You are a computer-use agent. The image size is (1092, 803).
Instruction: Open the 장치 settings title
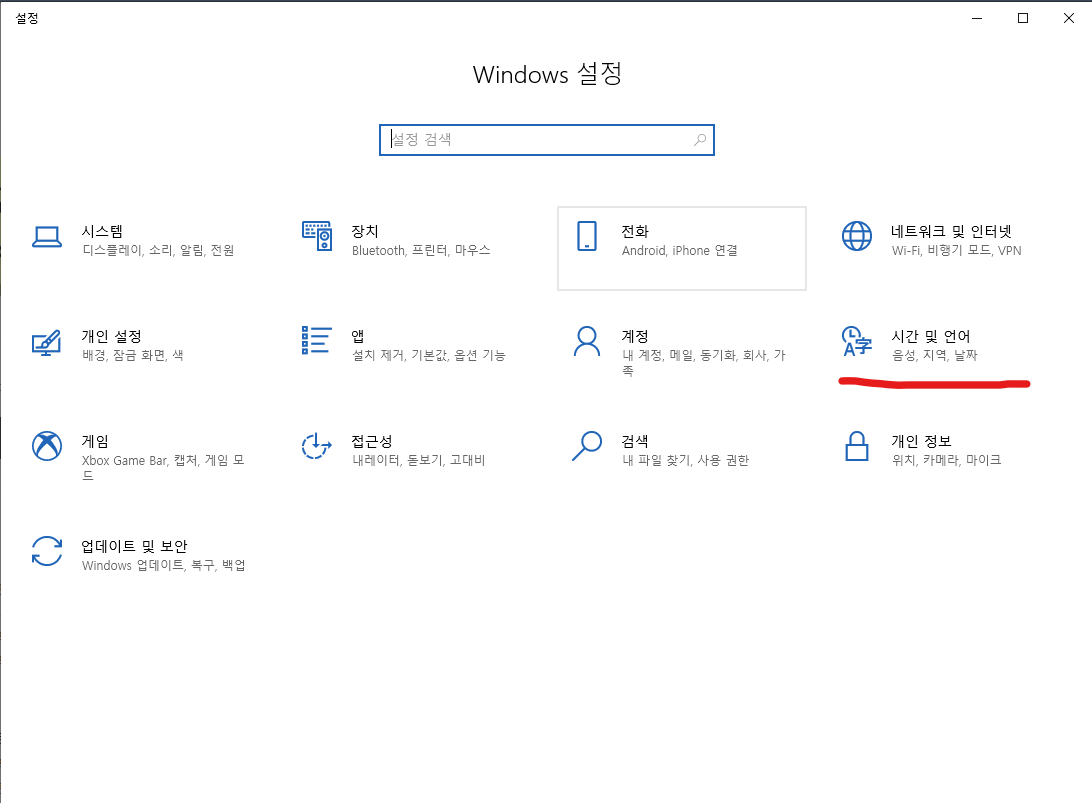click(365, 231)
